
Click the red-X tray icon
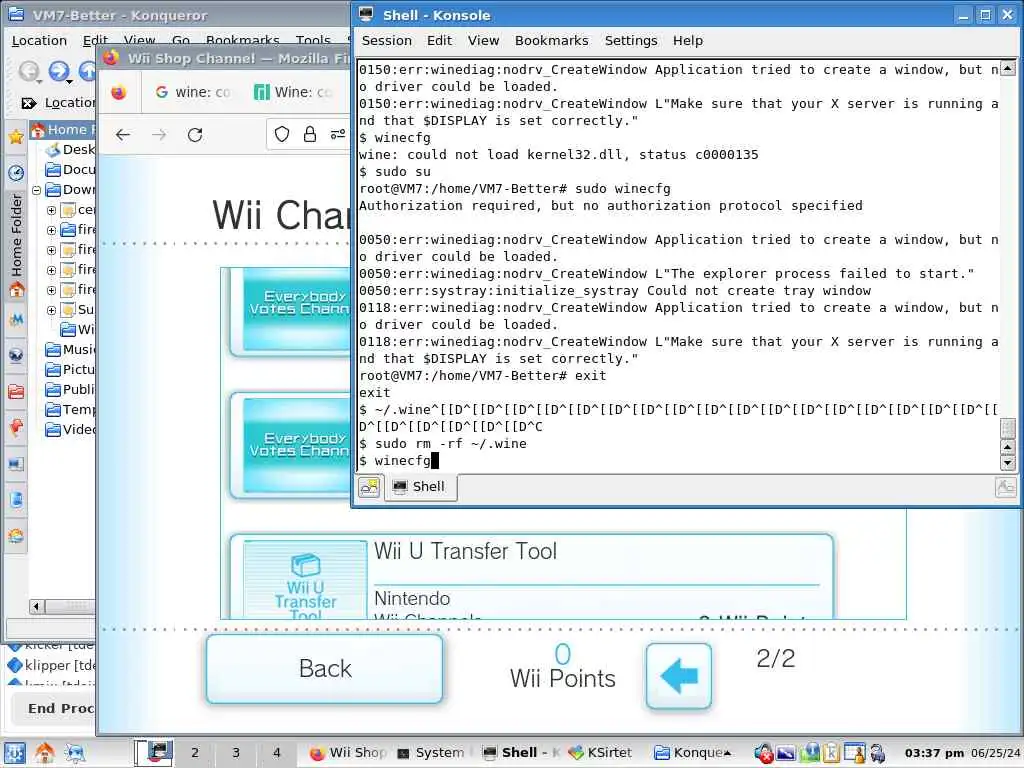point(763,753)
